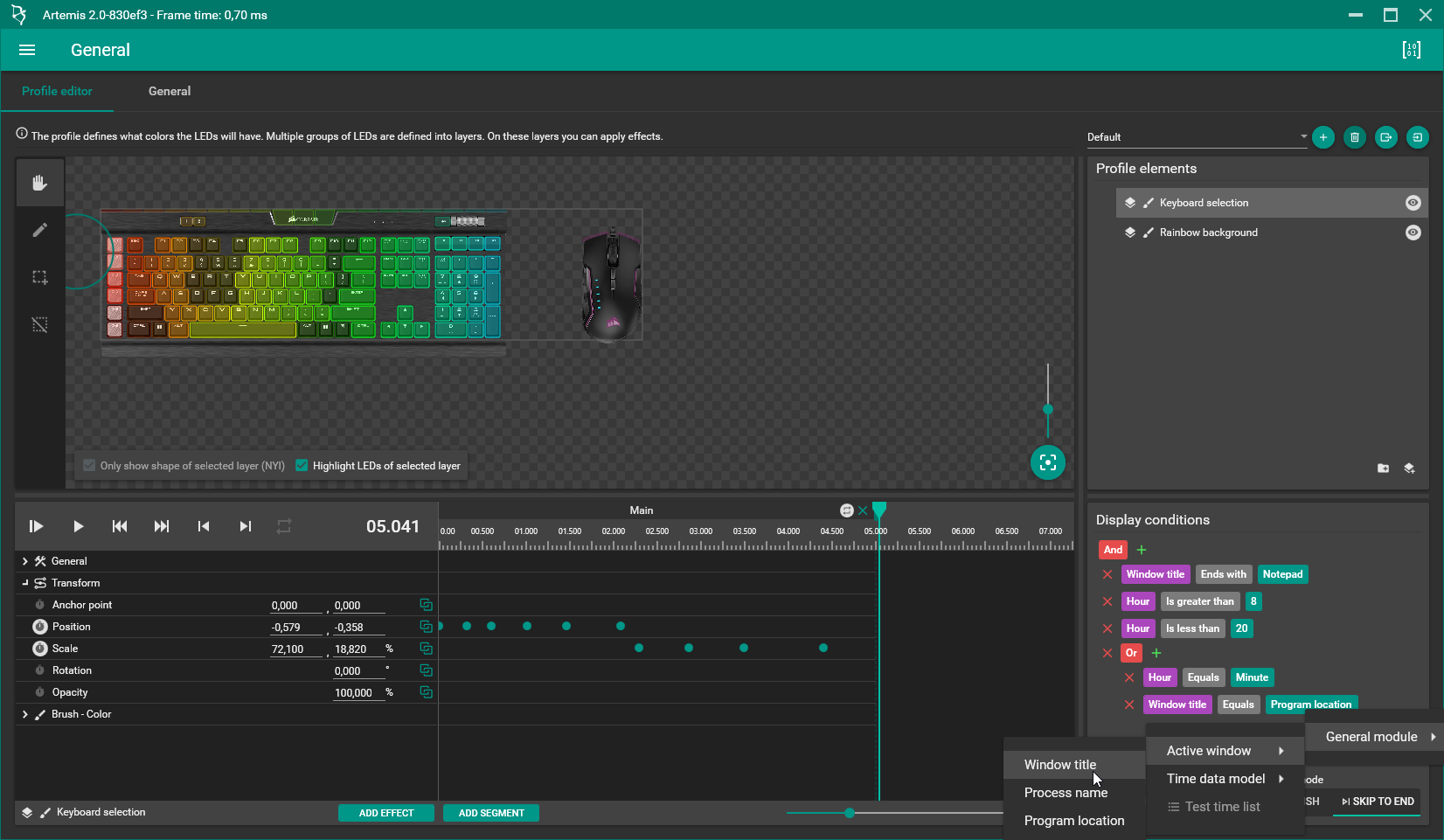
Task: Change the Ends with operator
Action: [x=1223, y=574]
